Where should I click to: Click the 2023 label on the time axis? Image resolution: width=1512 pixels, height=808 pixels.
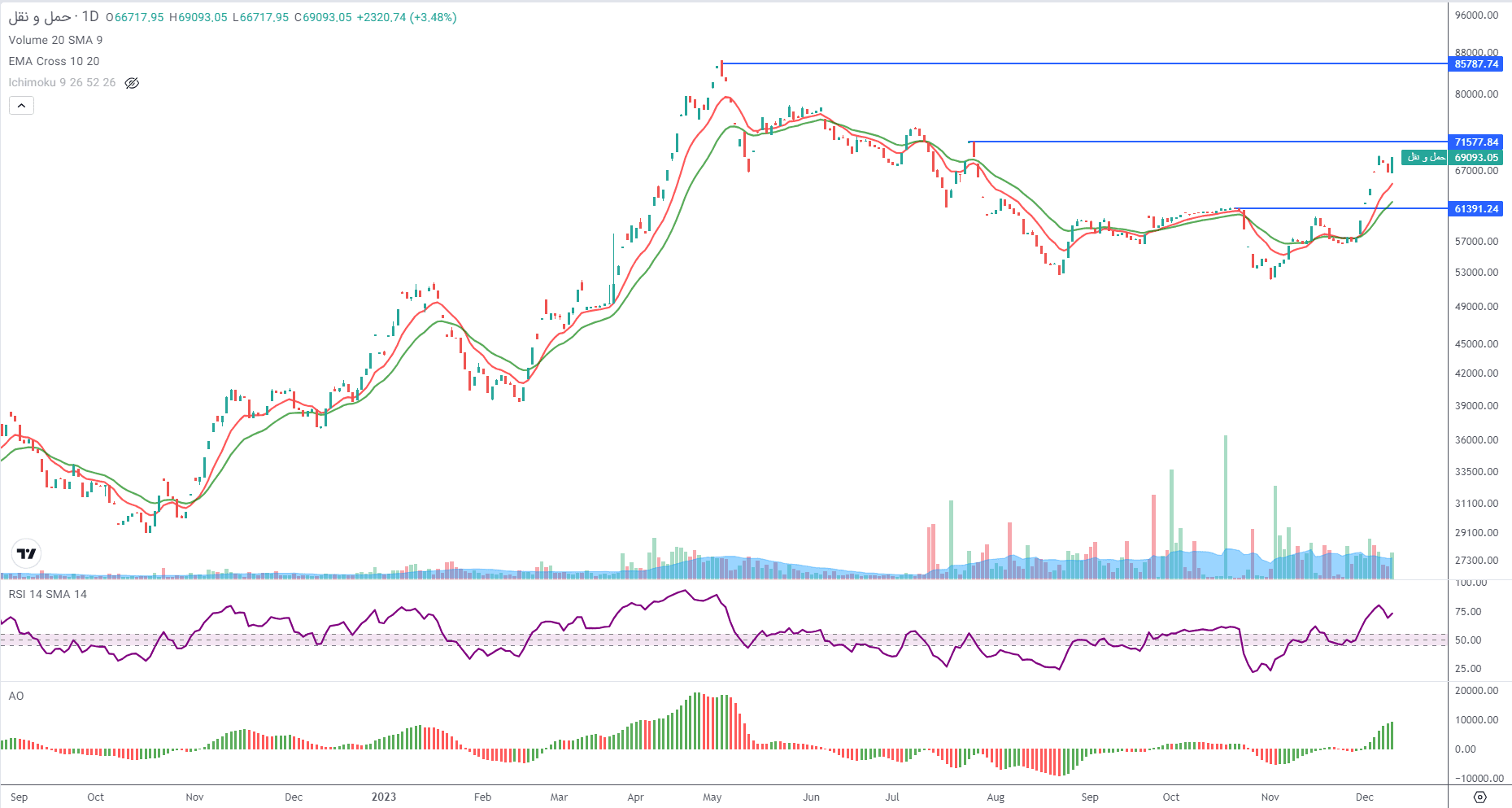coord(383,797)
